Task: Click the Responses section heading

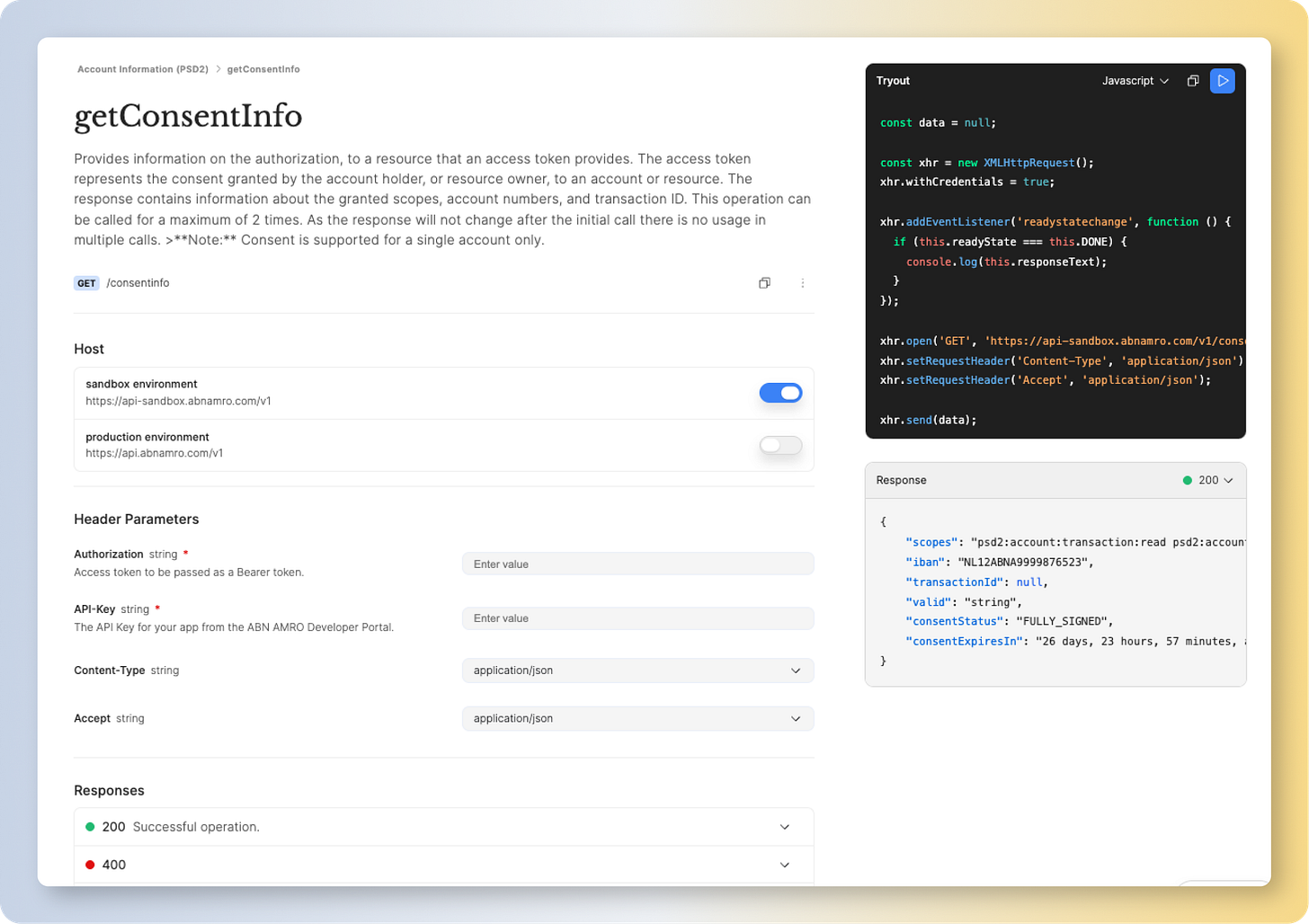Action: coord(109,790)
